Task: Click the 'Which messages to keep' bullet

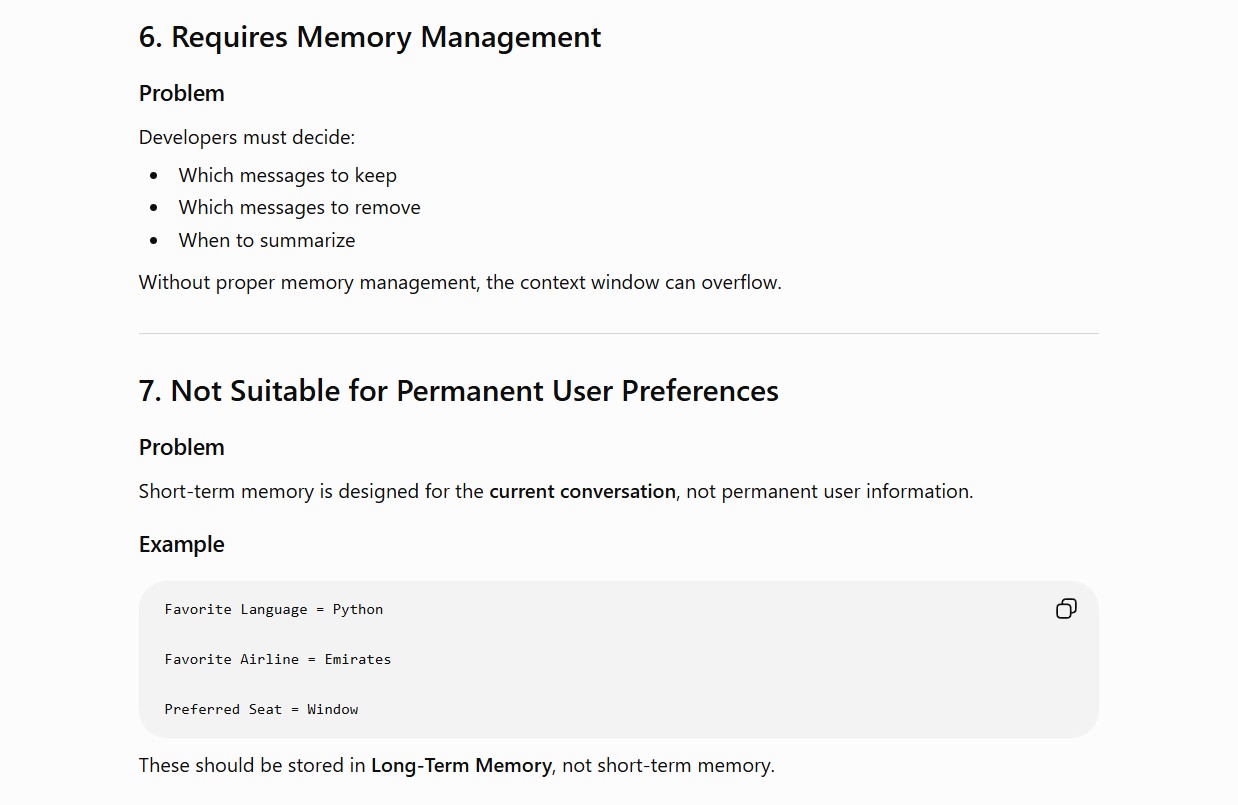Action: [288, 175]
